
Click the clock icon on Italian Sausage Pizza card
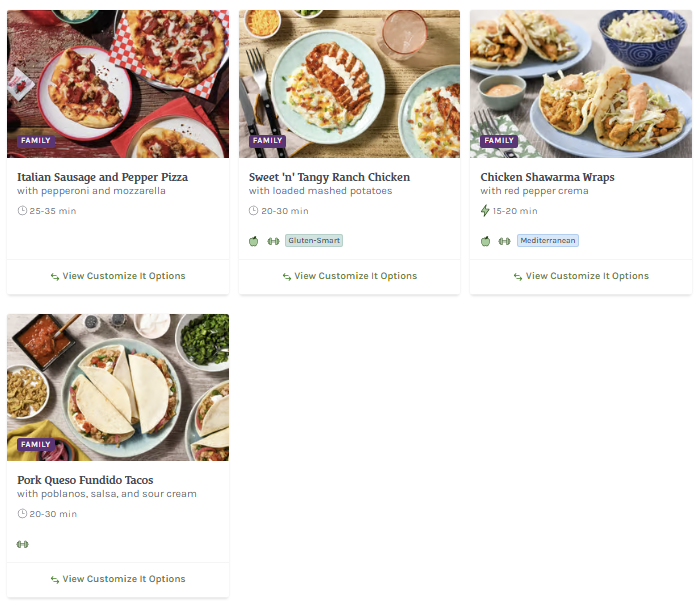point(23,211)
